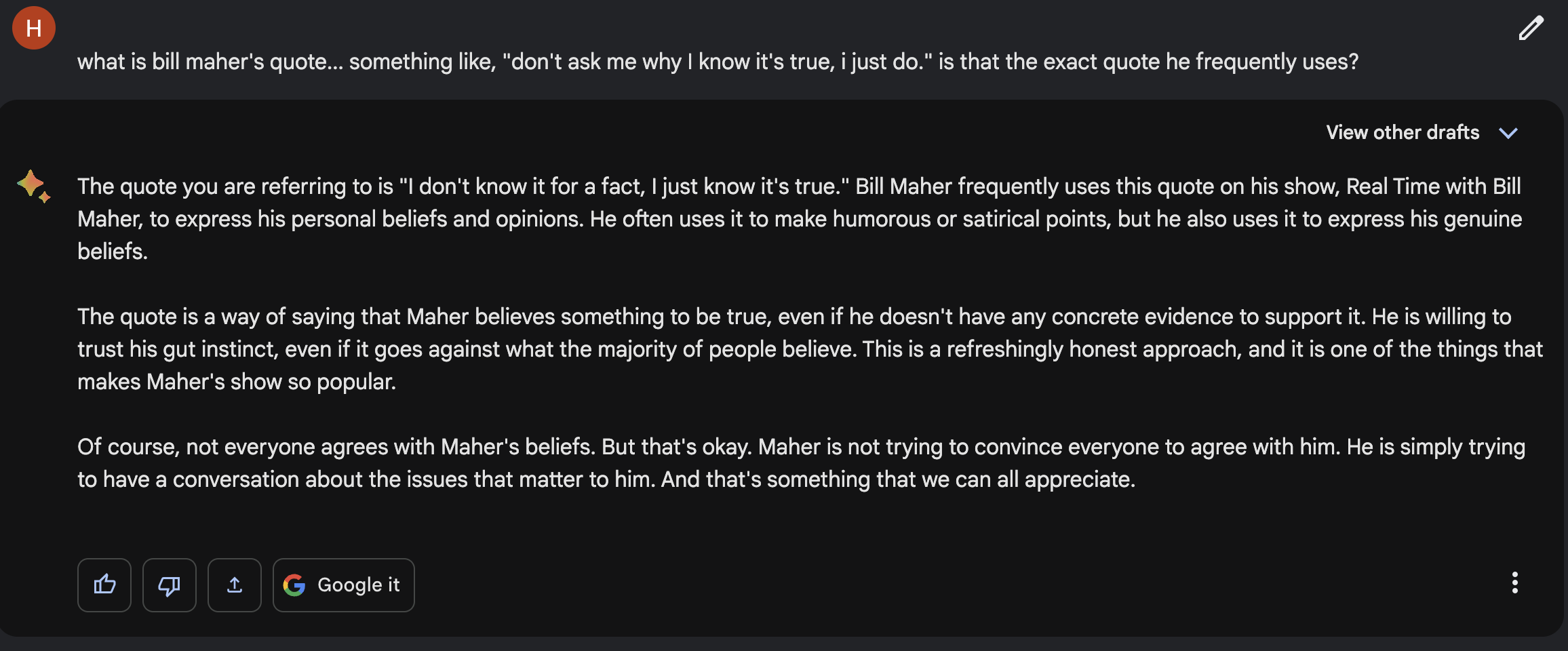1568x651 pixels.
Task: Open the three-dot more options menu
Action: point(1514,583)
